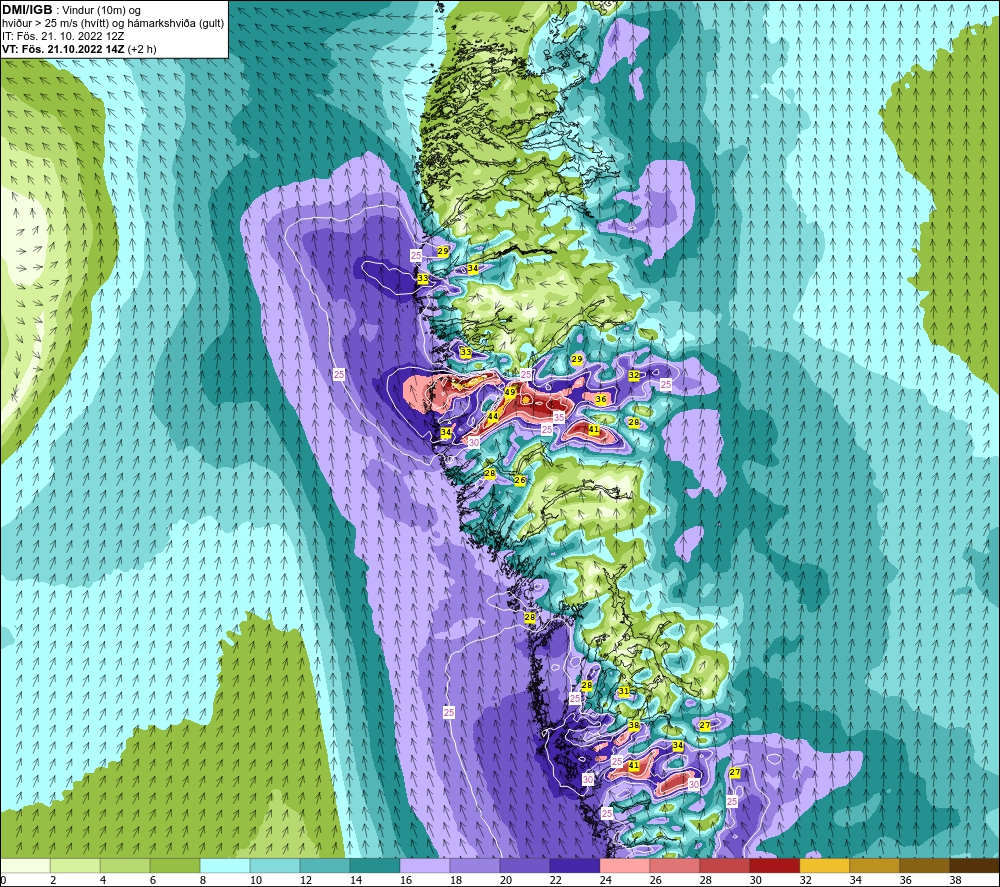1000x887 pixels.
Task: Click the legend scale number '16'
Action: (406, 881)
